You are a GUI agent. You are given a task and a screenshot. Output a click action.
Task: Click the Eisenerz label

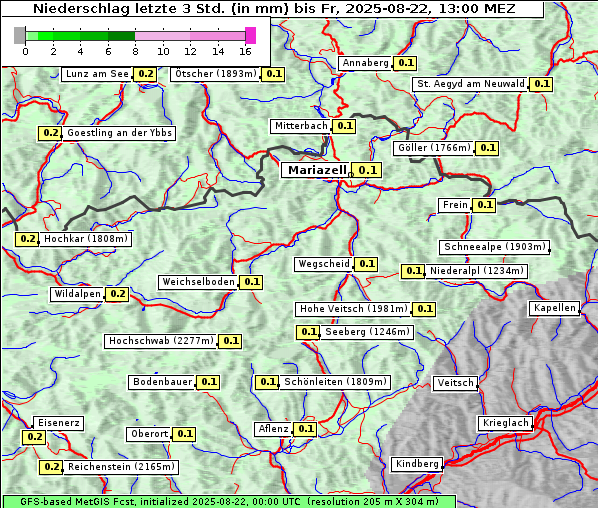point(58,423)
